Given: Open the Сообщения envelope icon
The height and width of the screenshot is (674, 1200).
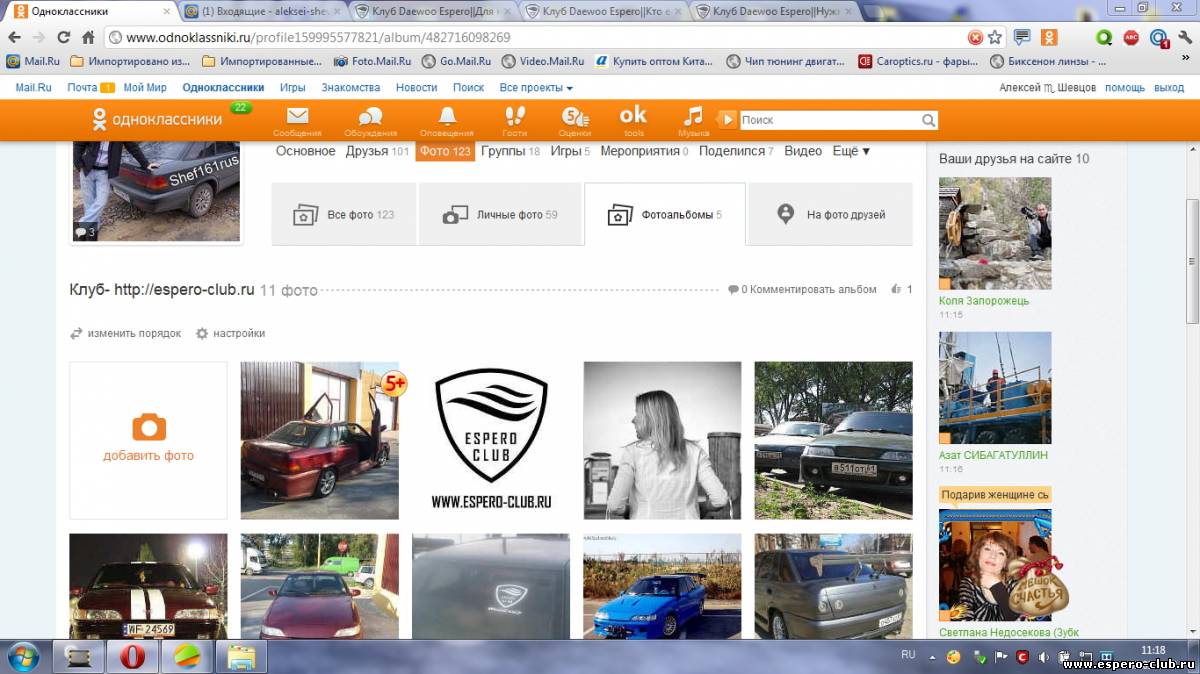Looking at the screenshot, I should click(297, 117).
